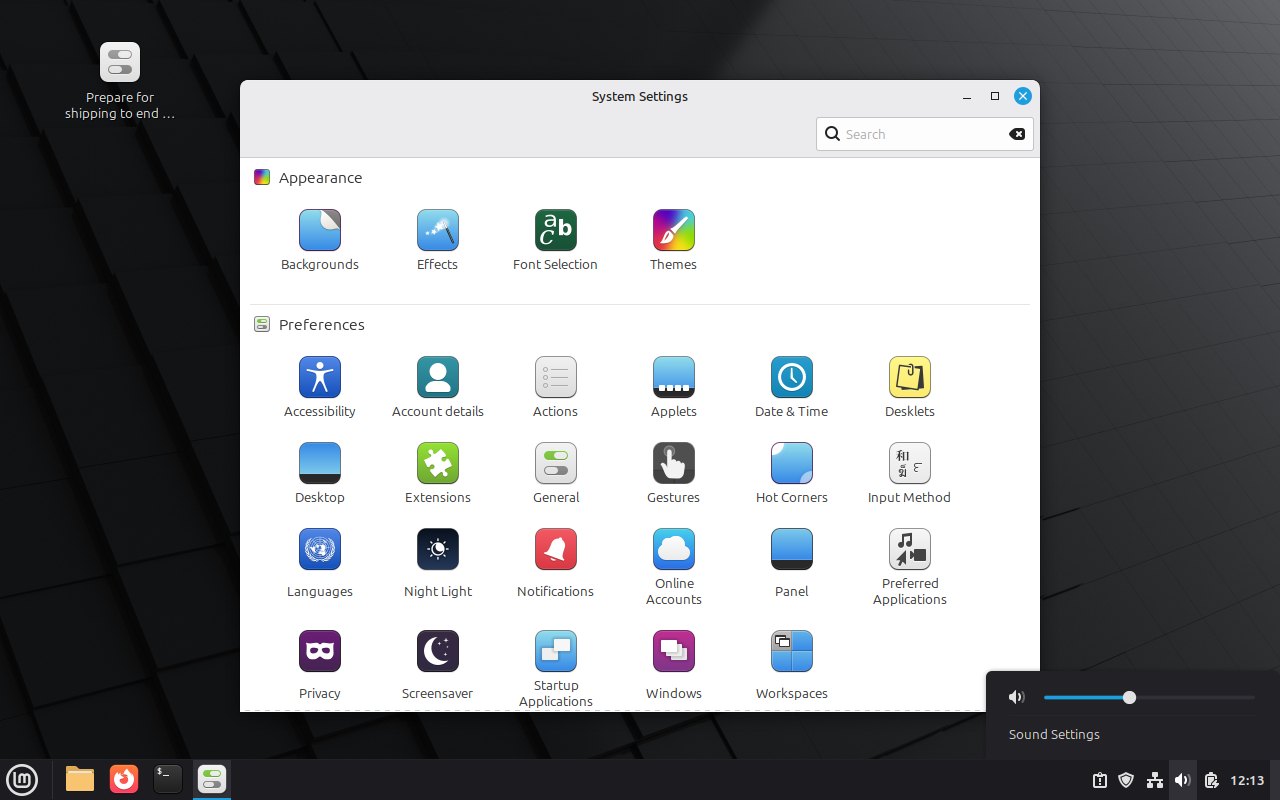Open the Languages preferences
The width and height of the screenshot is (1280, 800).
pos(320,563)
